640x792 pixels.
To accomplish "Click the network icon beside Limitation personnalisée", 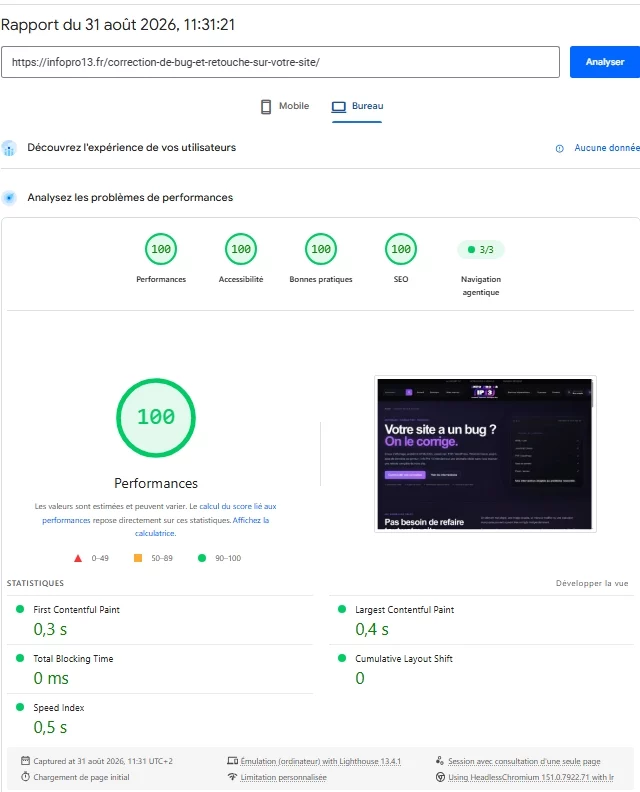I will pyautogui.click(x=232, y=777).
